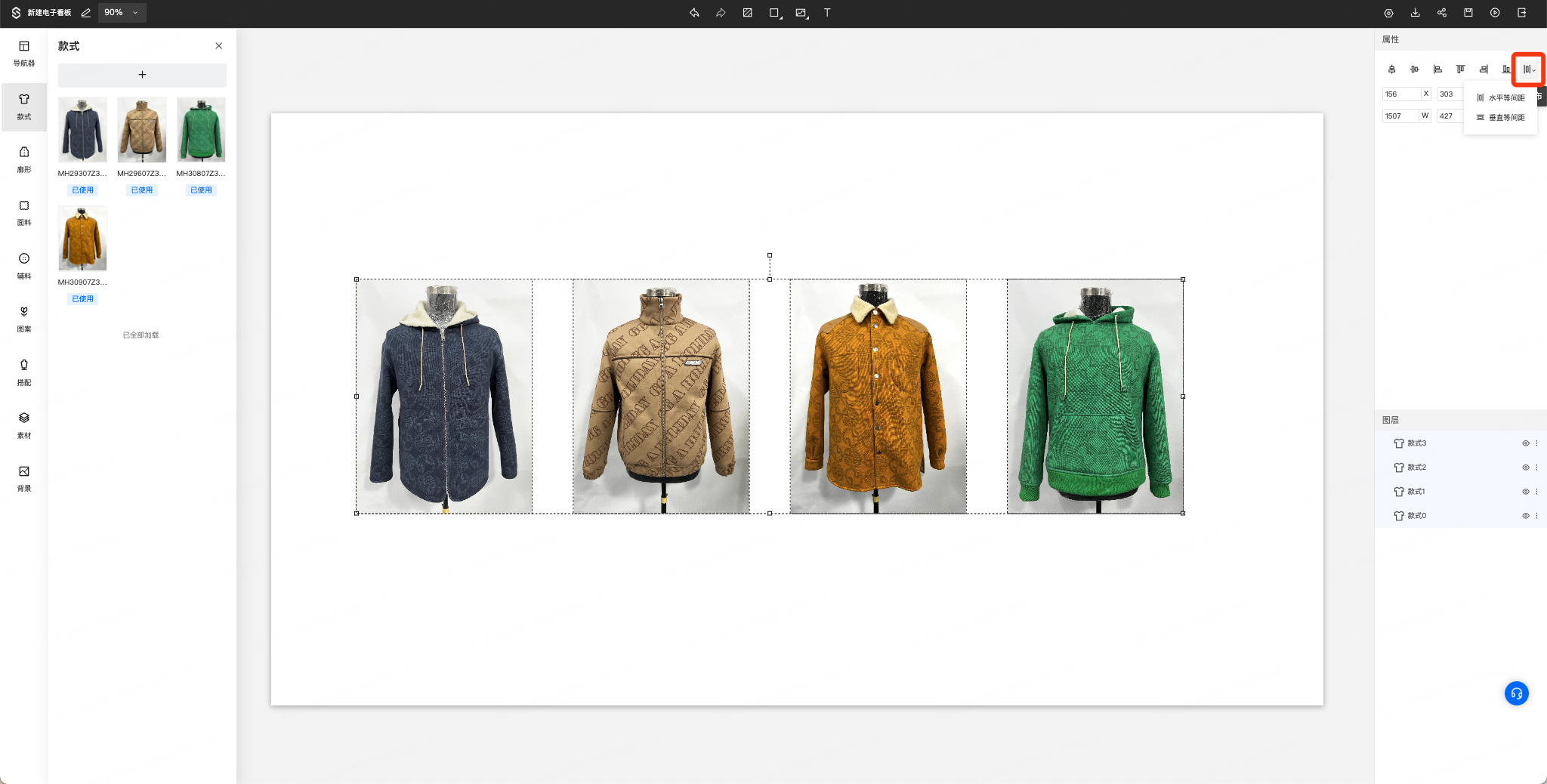Click the download icon in top bar
Viewport: 1547px width, 784px height.
click(1416, 13)
